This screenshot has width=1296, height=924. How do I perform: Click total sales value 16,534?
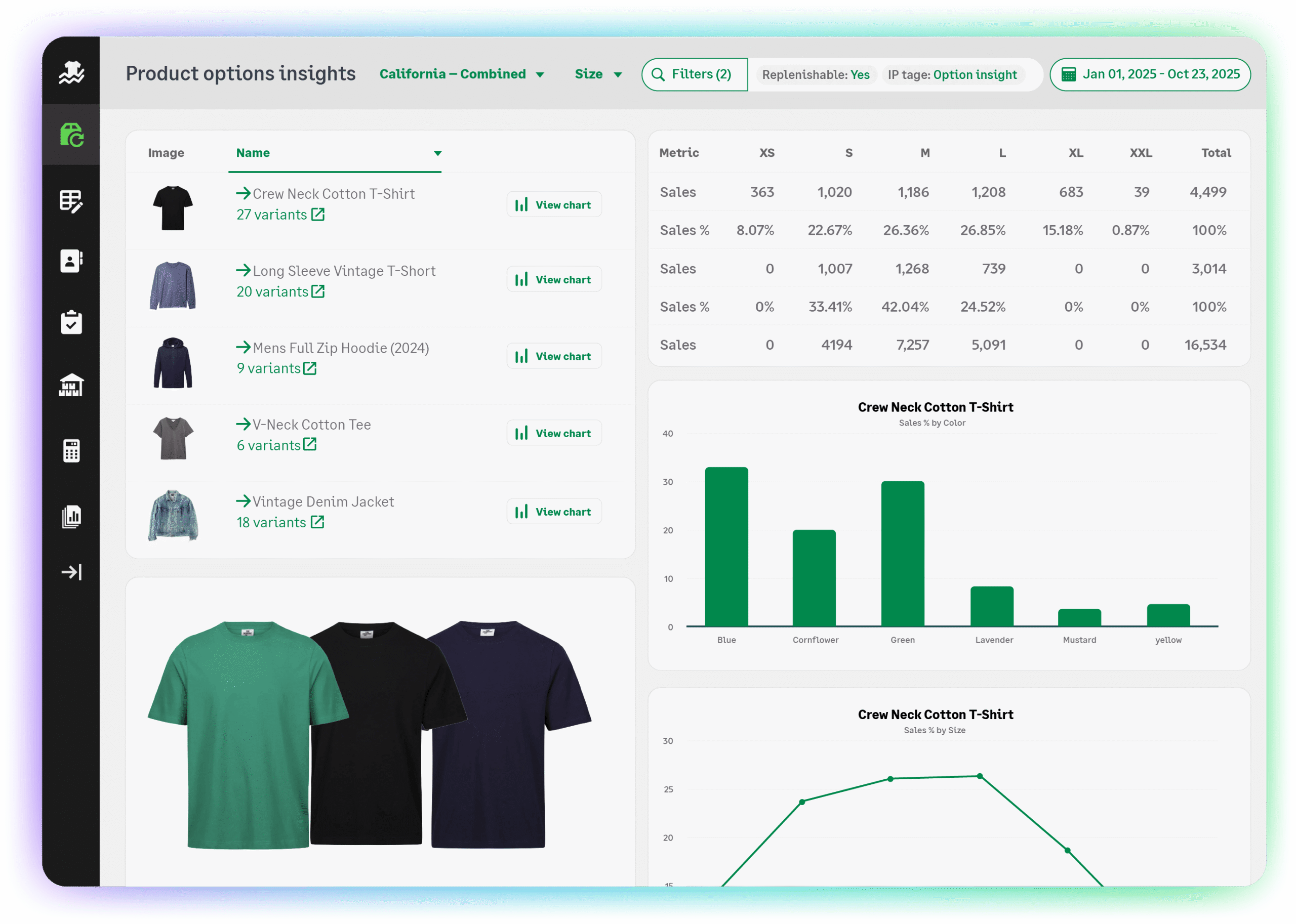(x=1205, y=345)
